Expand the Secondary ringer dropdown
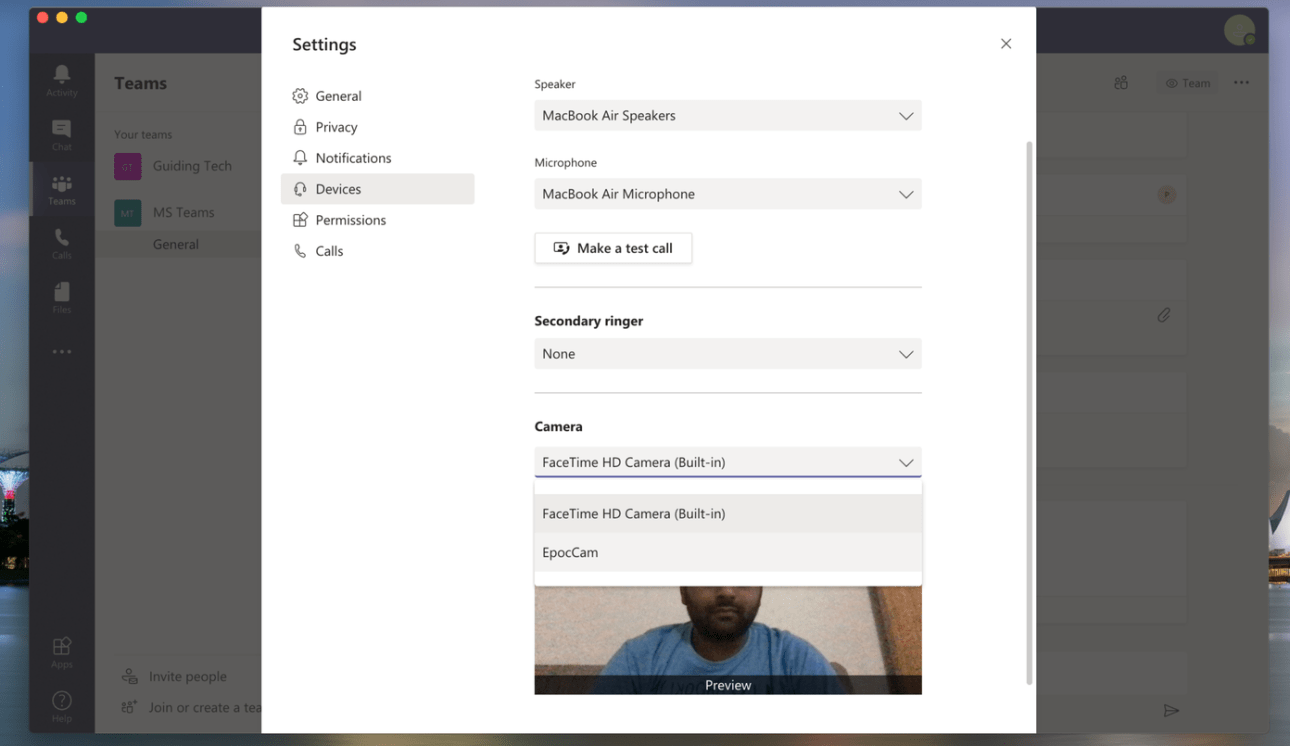 pyautogui.click(x=727, y=354)
